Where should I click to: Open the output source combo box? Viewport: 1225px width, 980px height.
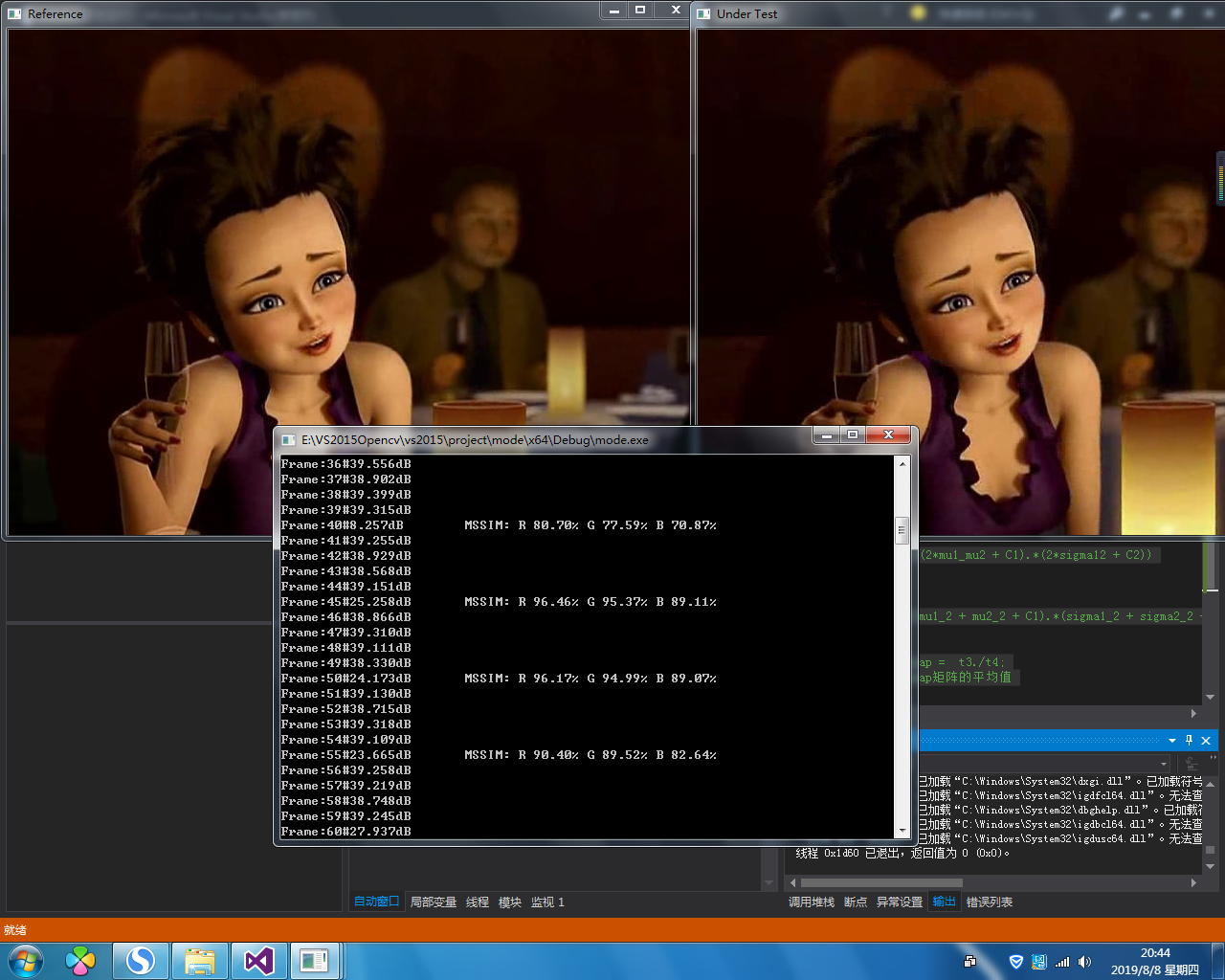[x=1044, y=764]
